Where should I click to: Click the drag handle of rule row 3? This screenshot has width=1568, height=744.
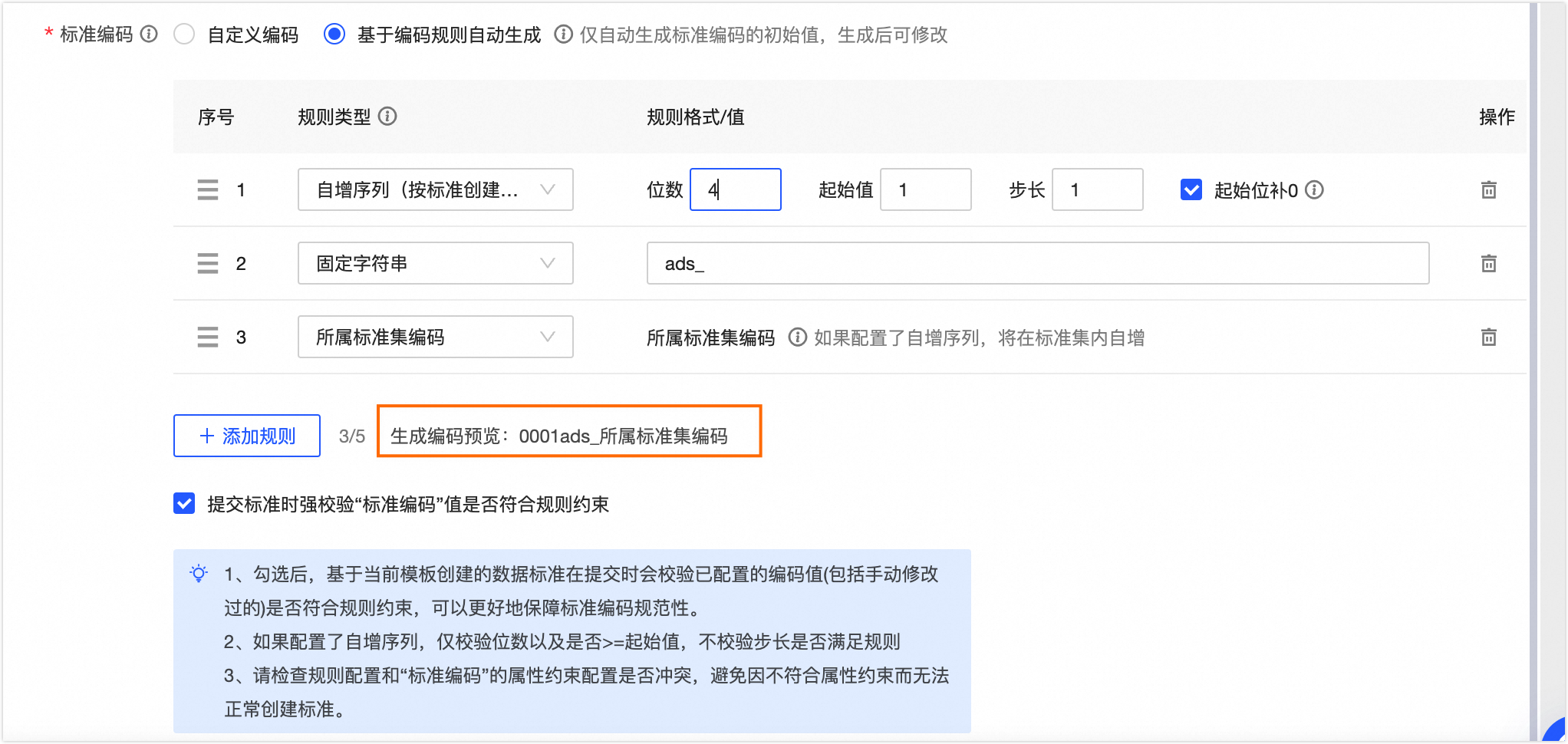pos(208,337)
